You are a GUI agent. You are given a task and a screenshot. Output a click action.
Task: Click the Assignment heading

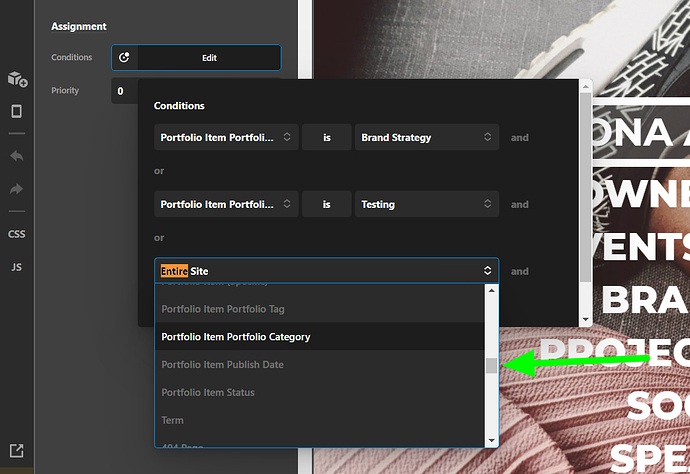pos(79,26)
